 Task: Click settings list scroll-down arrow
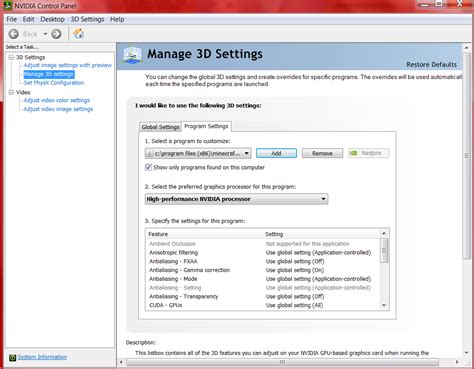pyautogui.click(x=384, y=305)
